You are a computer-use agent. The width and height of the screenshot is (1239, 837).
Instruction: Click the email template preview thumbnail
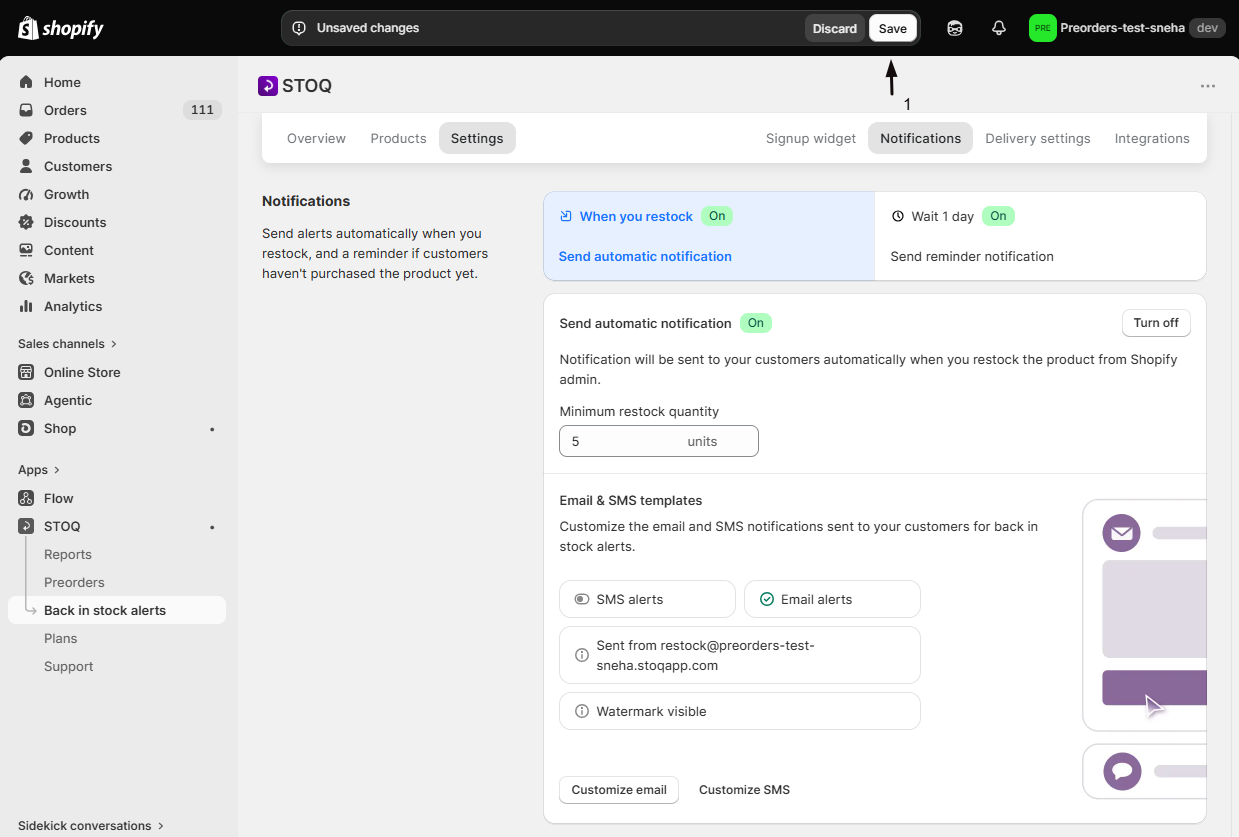[1145, 615]
